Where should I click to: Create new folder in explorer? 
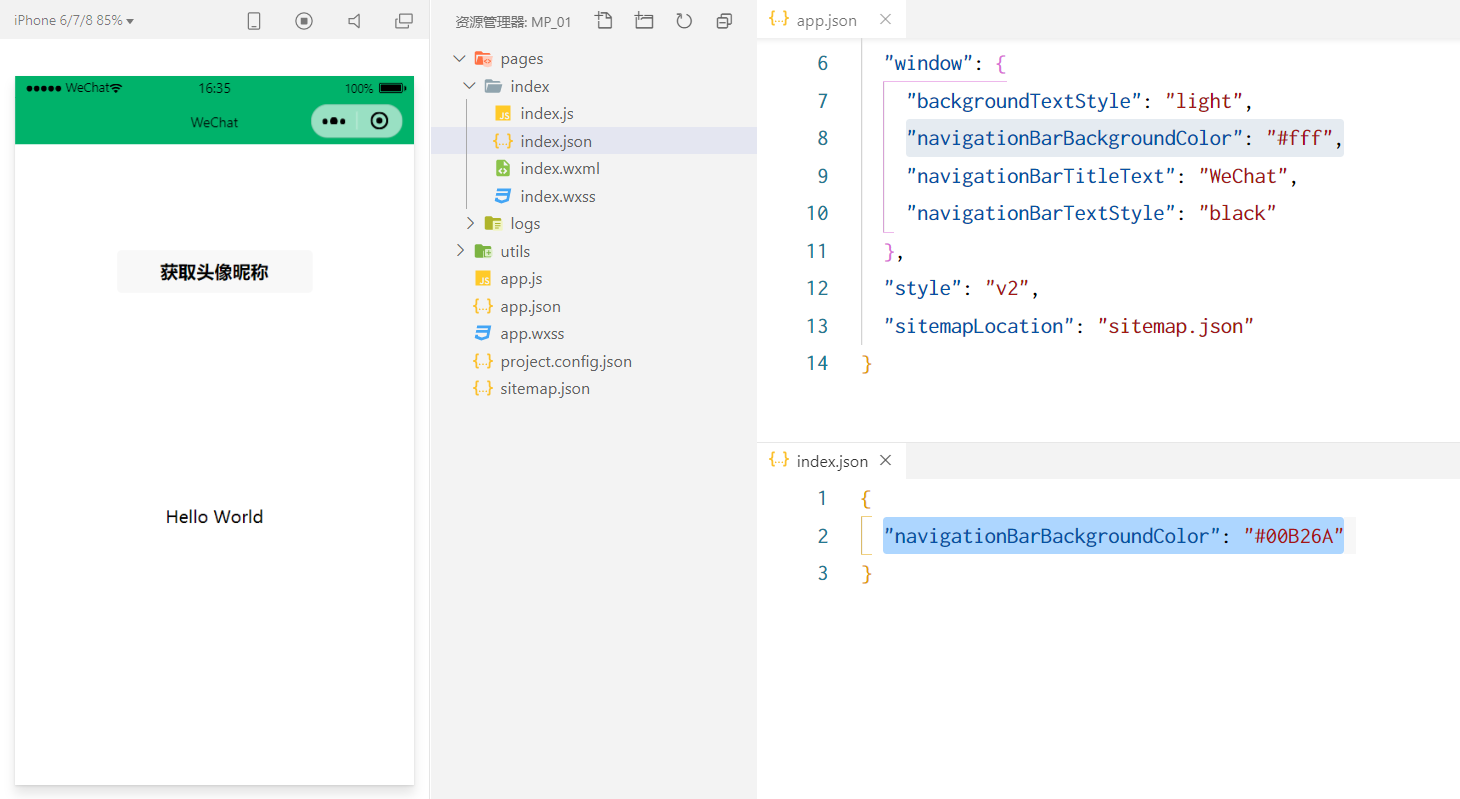point(644,21)
